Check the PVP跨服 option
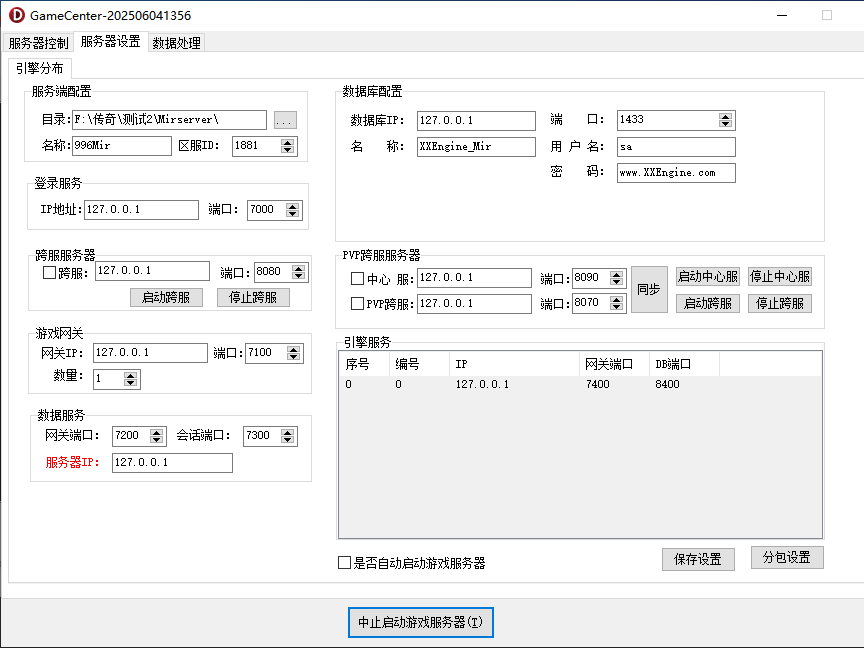The height and width of the screenshot is (648, 864). 358,303
